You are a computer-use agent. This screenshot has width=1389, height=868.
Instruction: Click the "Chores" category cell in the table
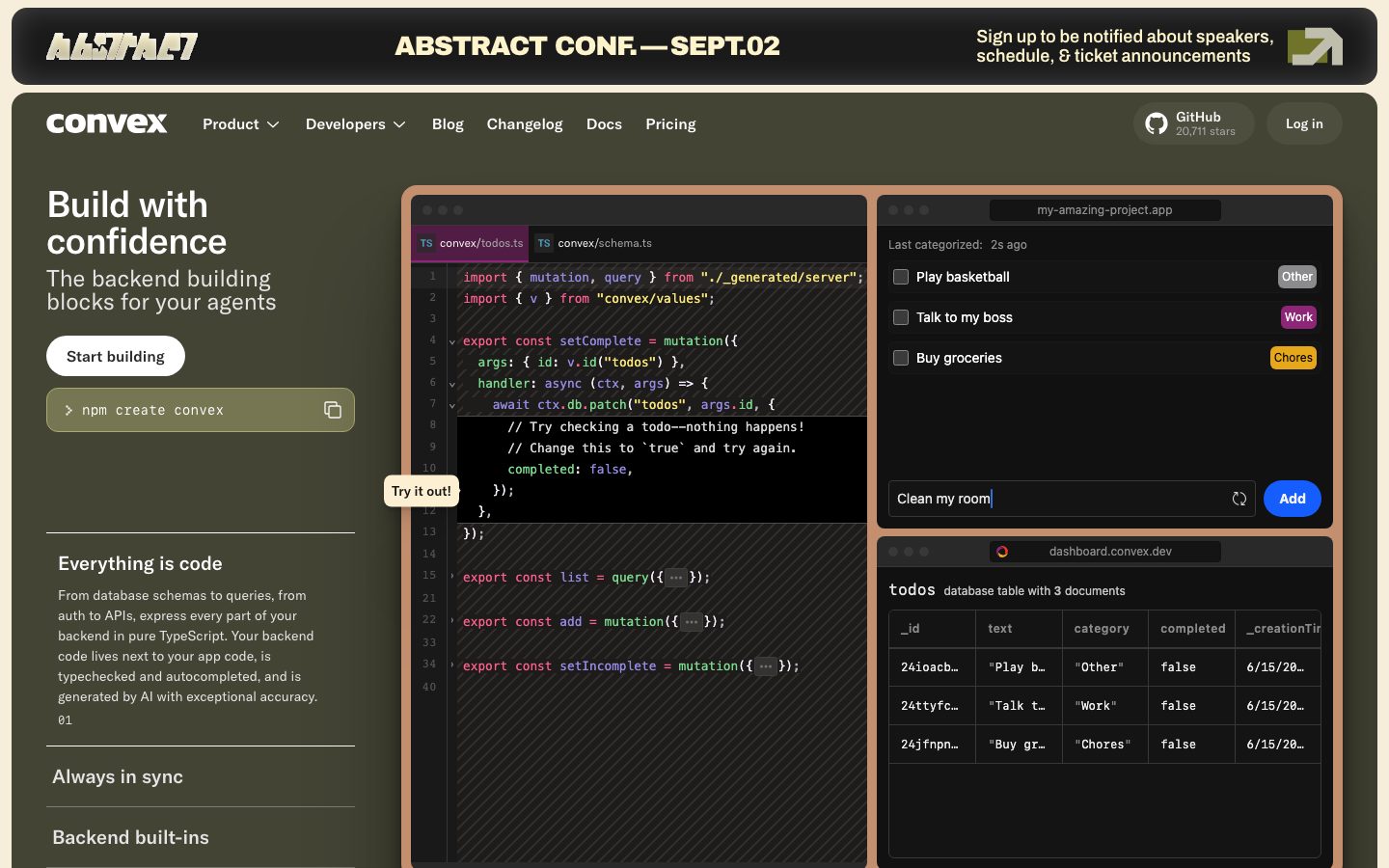(x=1105, y=745)
